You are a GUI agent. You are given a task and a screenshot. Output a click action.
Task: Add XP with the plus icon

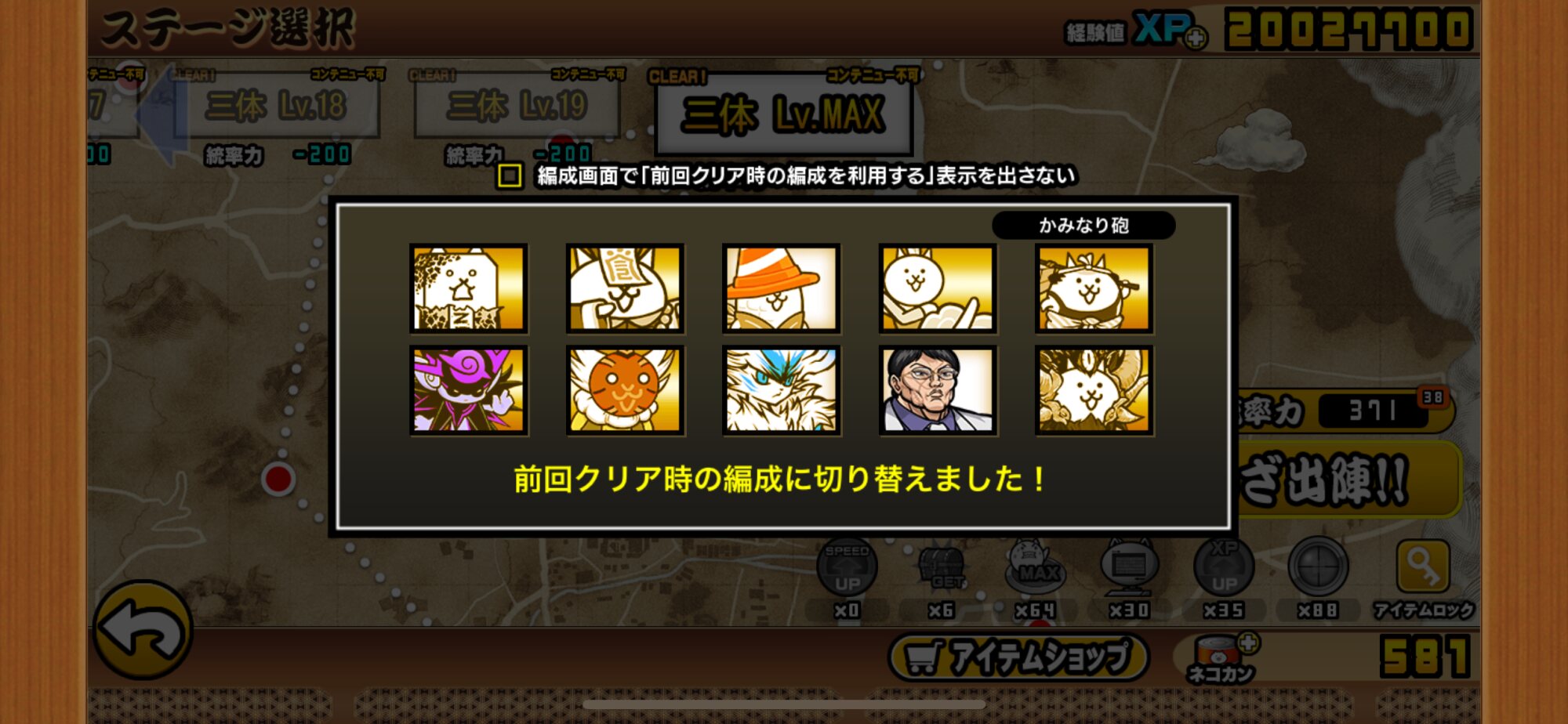[1196, 37]
